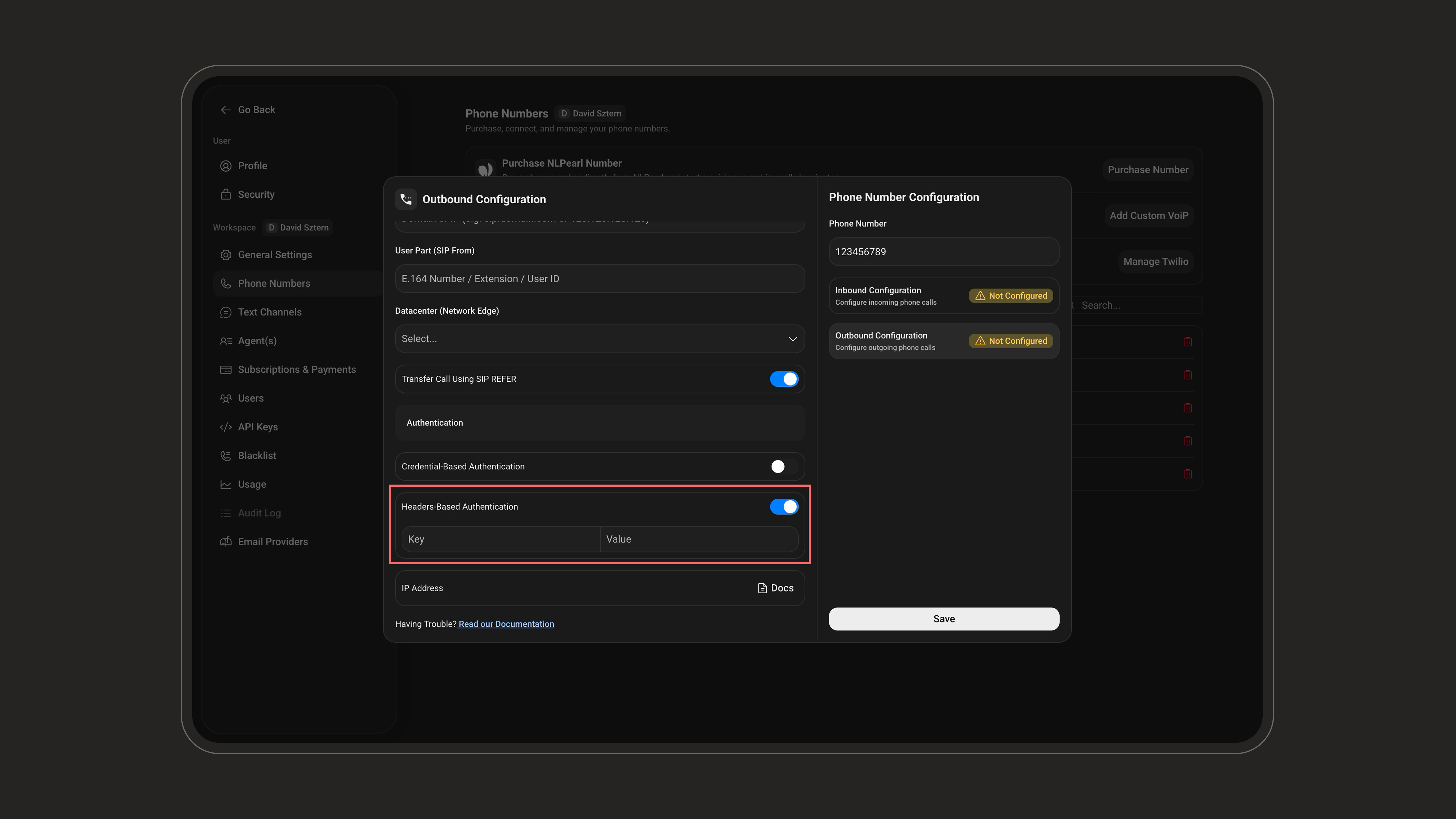Click the David Sztern badge beside Phone Numbers title
Screen dimensions: 1456x819
pyautogui.click(x=590, y=114)
